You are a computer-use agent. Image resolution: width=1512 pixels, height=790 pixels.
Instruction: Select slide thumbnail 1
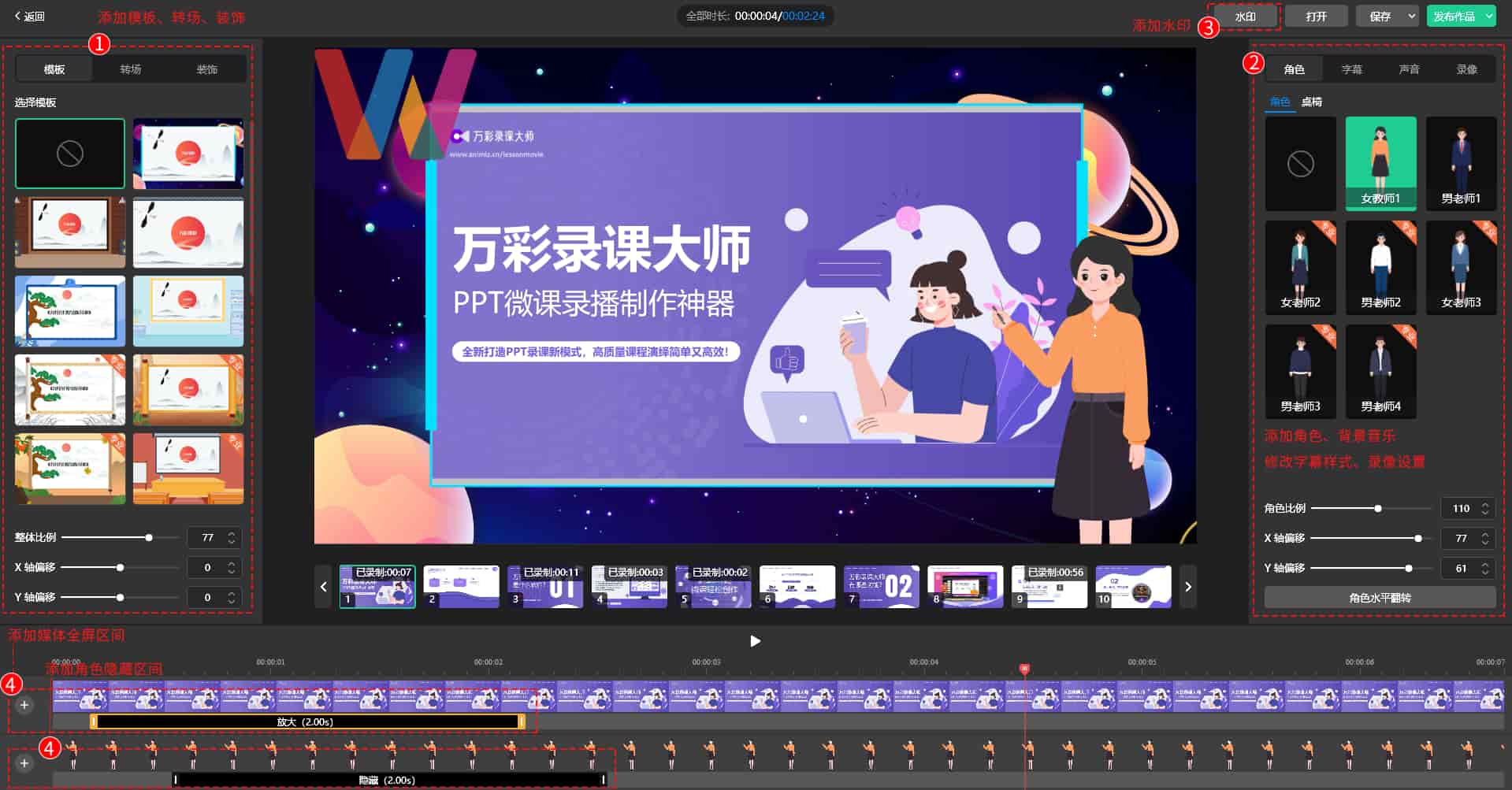(377, 587)
